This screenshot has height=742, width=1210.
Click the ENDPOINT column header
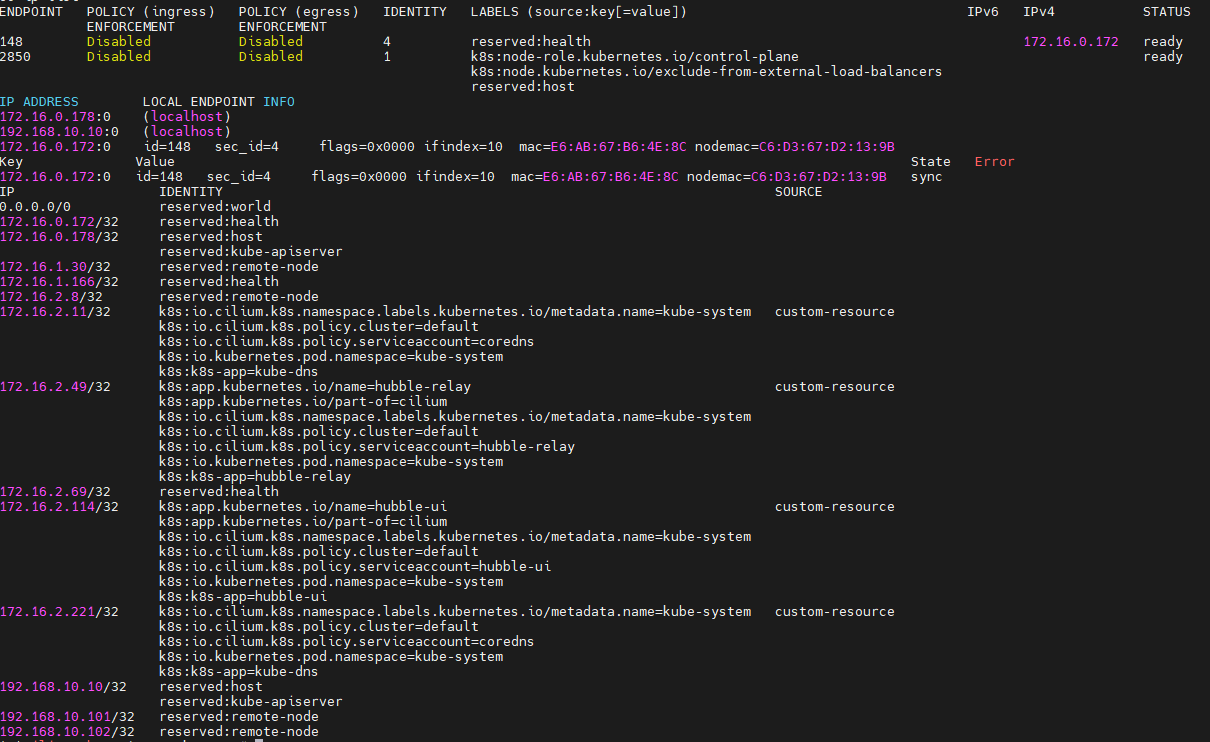pyautogui.click(x=31, y=12)
